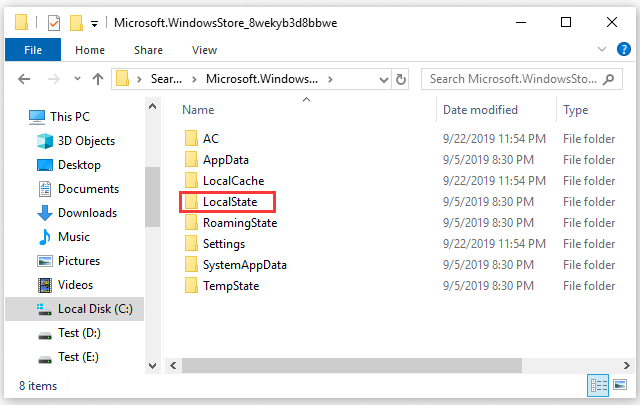Switch to the Home ribbon tab
Viewport: 640px width, 405px height.
point(90,50)
